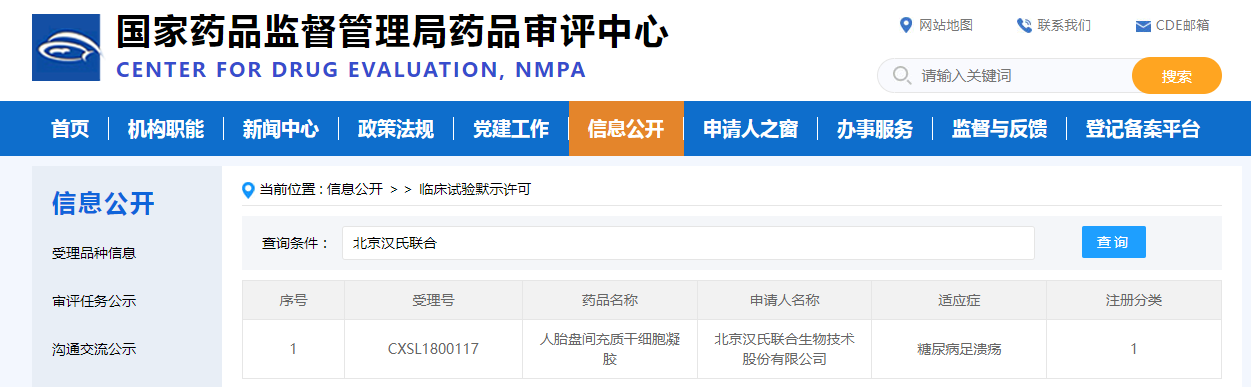
Task: Click acceptance number CXSL1800117
Action: click(433, 349)
